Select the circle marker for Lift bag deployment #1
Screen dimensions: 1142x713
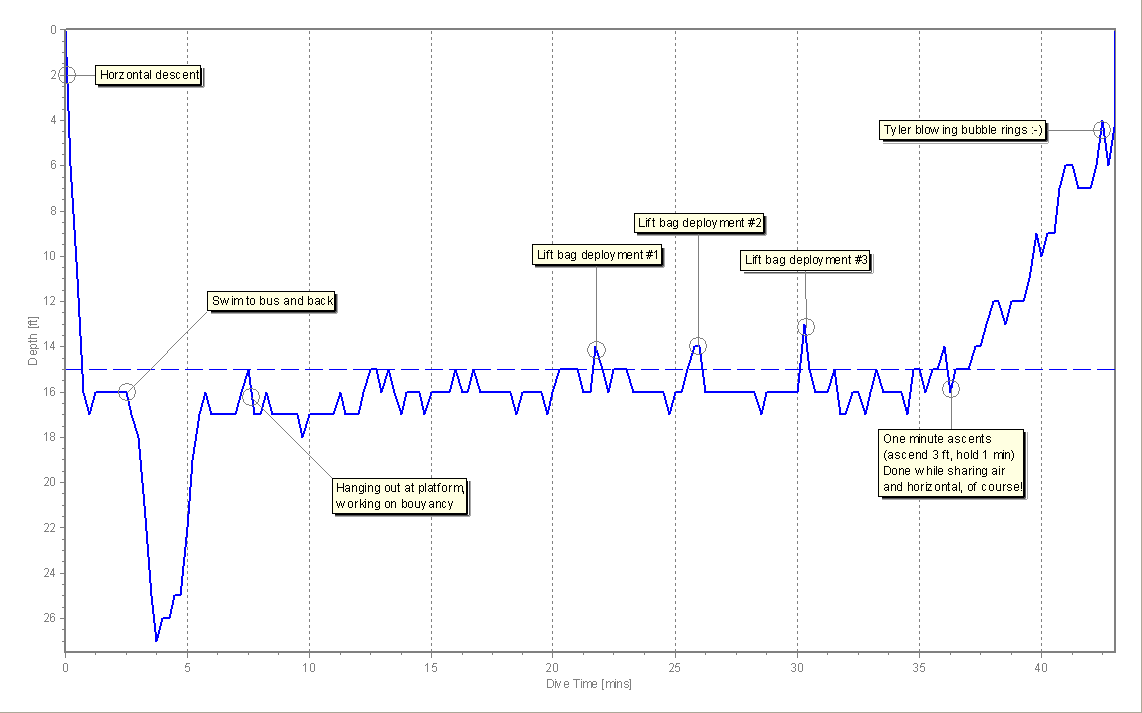click(596, 350)
